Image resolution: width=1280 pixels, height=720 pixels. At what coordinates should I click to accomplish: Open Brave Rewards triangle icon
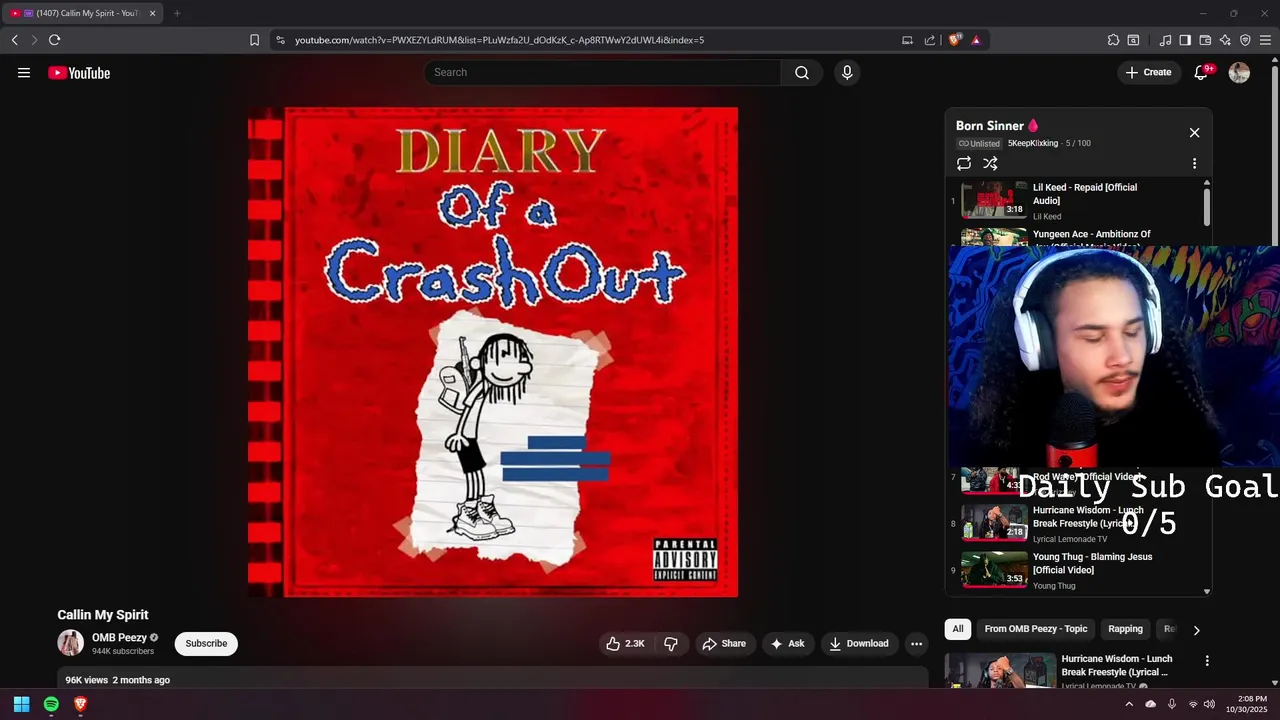pos(976,40)
